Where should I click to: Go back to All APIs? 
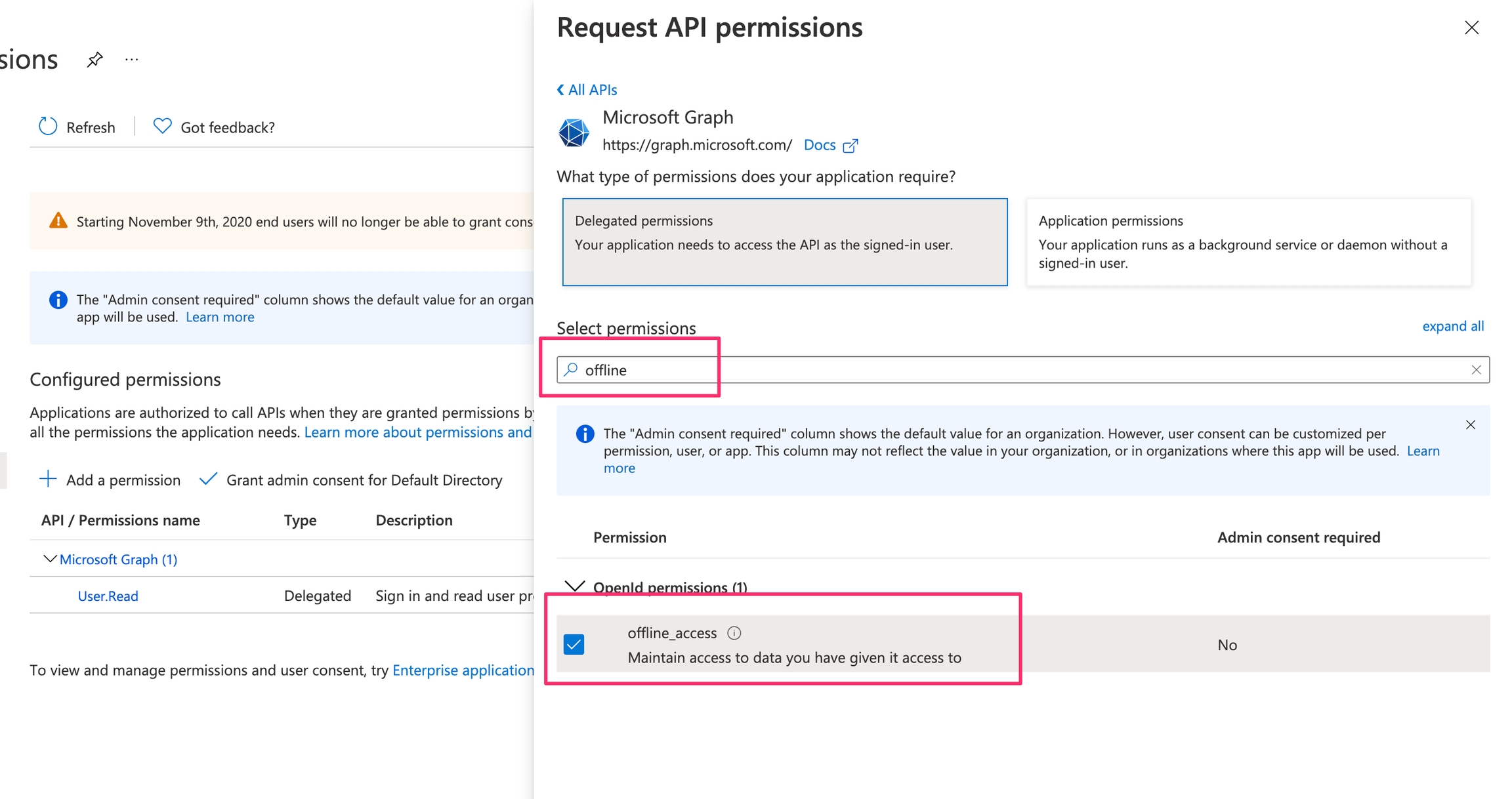587,89
